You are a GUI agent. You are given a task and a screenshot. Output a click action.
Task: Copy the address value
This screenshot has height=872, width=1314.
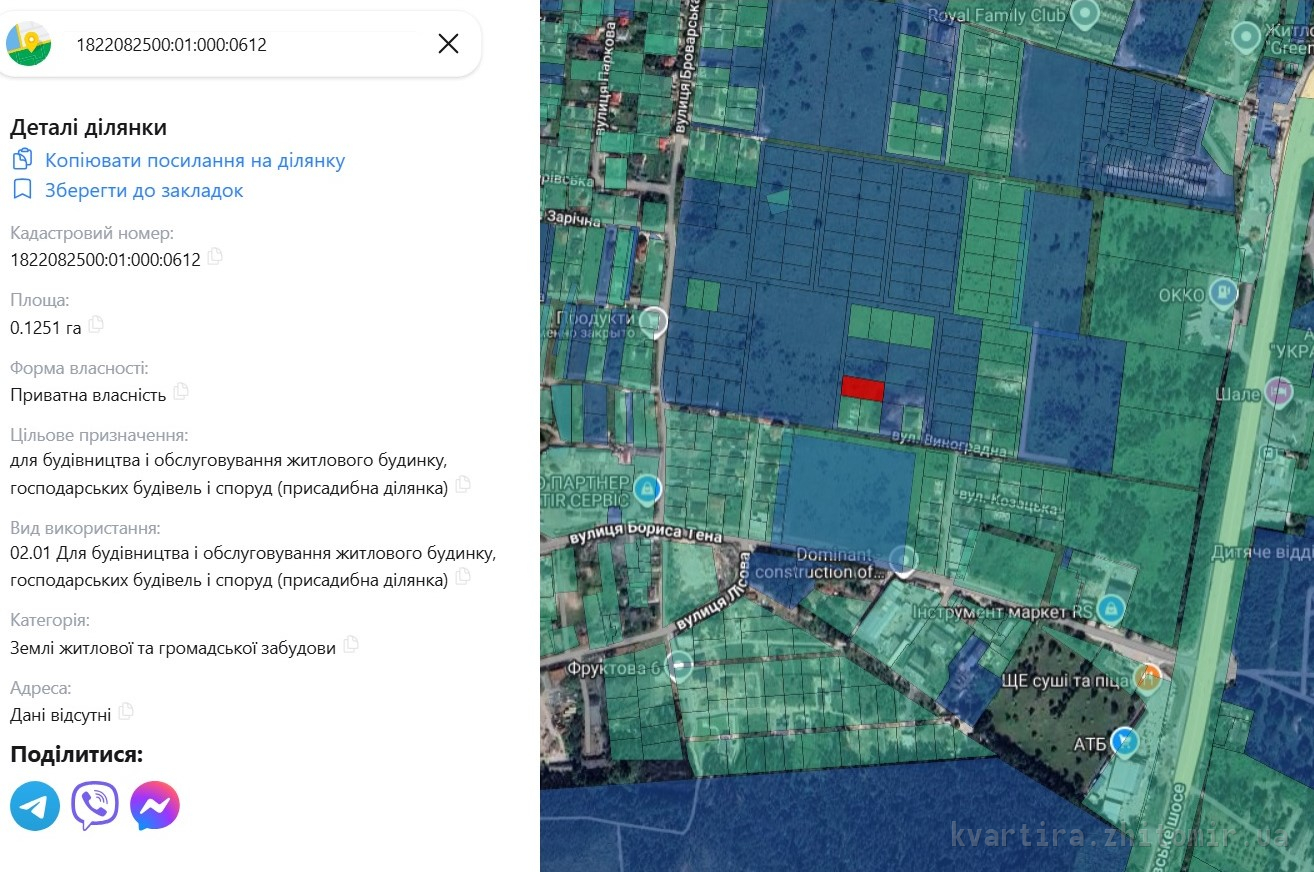(125, 712)
